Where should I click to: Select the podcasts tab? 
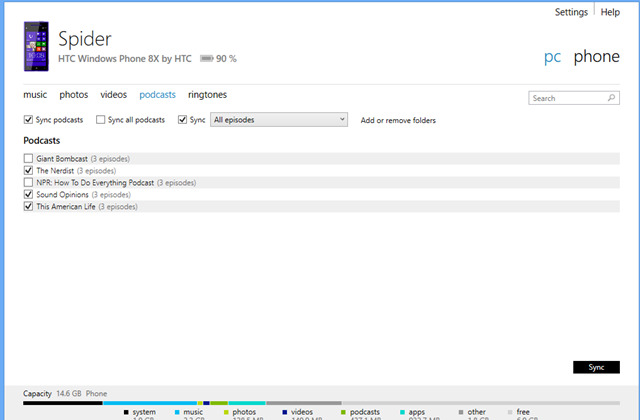point(158,95)
